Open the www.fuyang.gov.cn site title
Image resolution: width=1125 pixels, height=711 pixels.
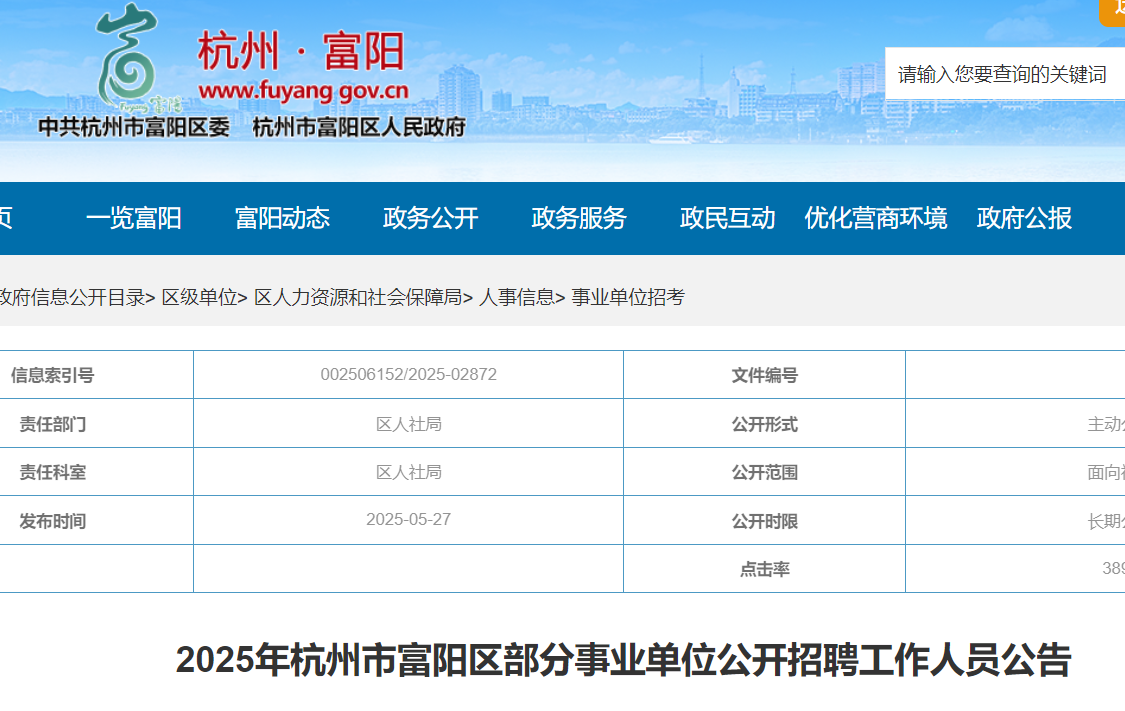[303, 91]
